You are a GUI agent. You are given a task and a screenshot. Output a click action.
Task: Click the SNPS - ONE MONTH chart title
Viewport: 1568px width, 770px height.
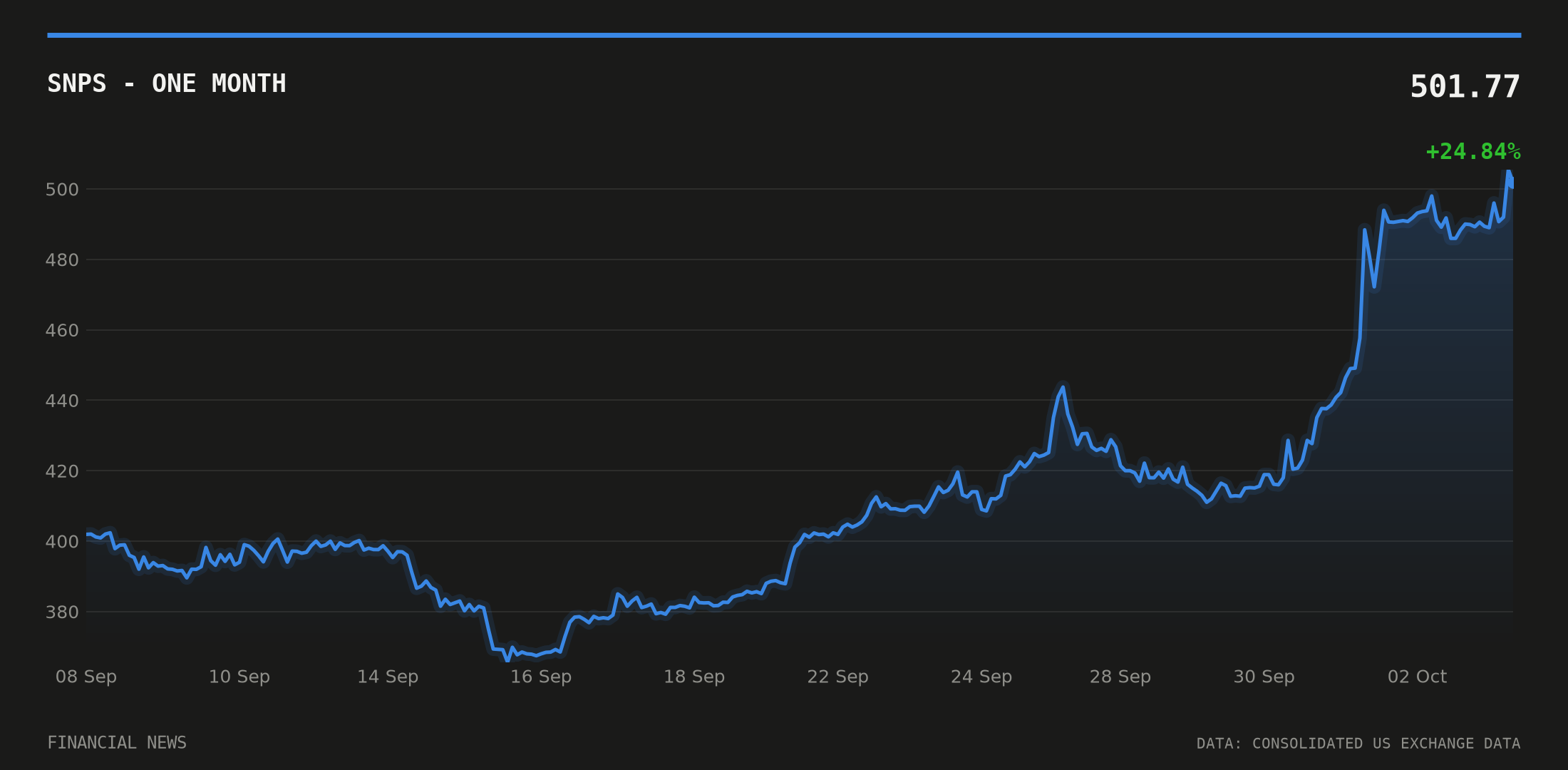pos(167,83)
